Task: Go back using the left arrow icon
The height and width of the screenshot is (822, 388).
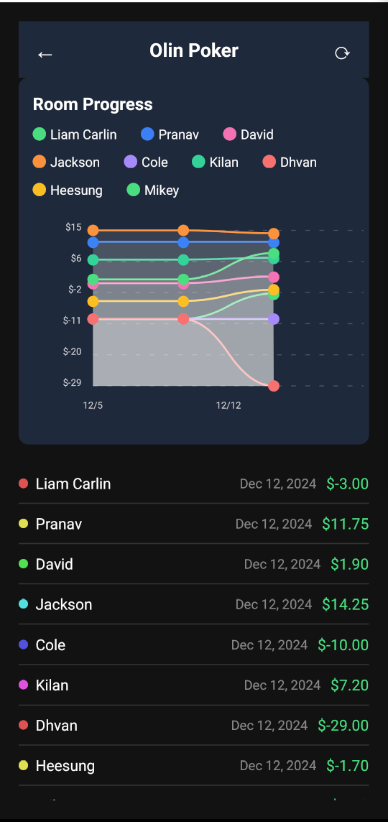Action: [x=45, y=54]
